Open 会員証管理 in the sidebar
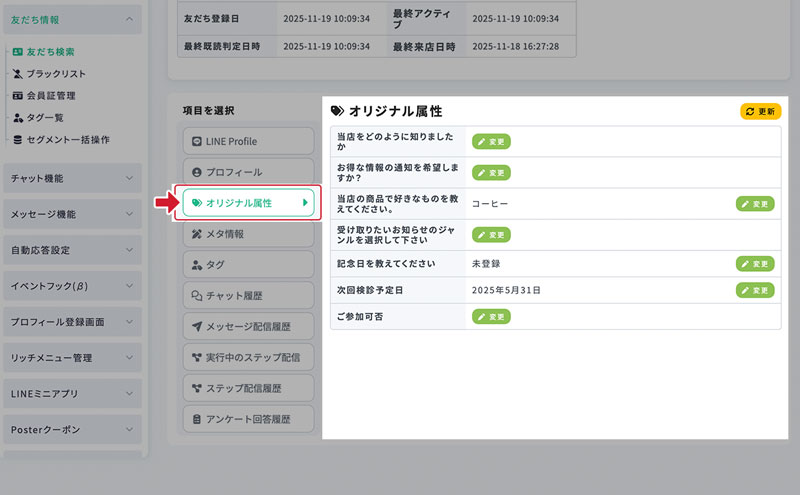The image size is (800, 495). pyautogui.click(x=50, y=96)
